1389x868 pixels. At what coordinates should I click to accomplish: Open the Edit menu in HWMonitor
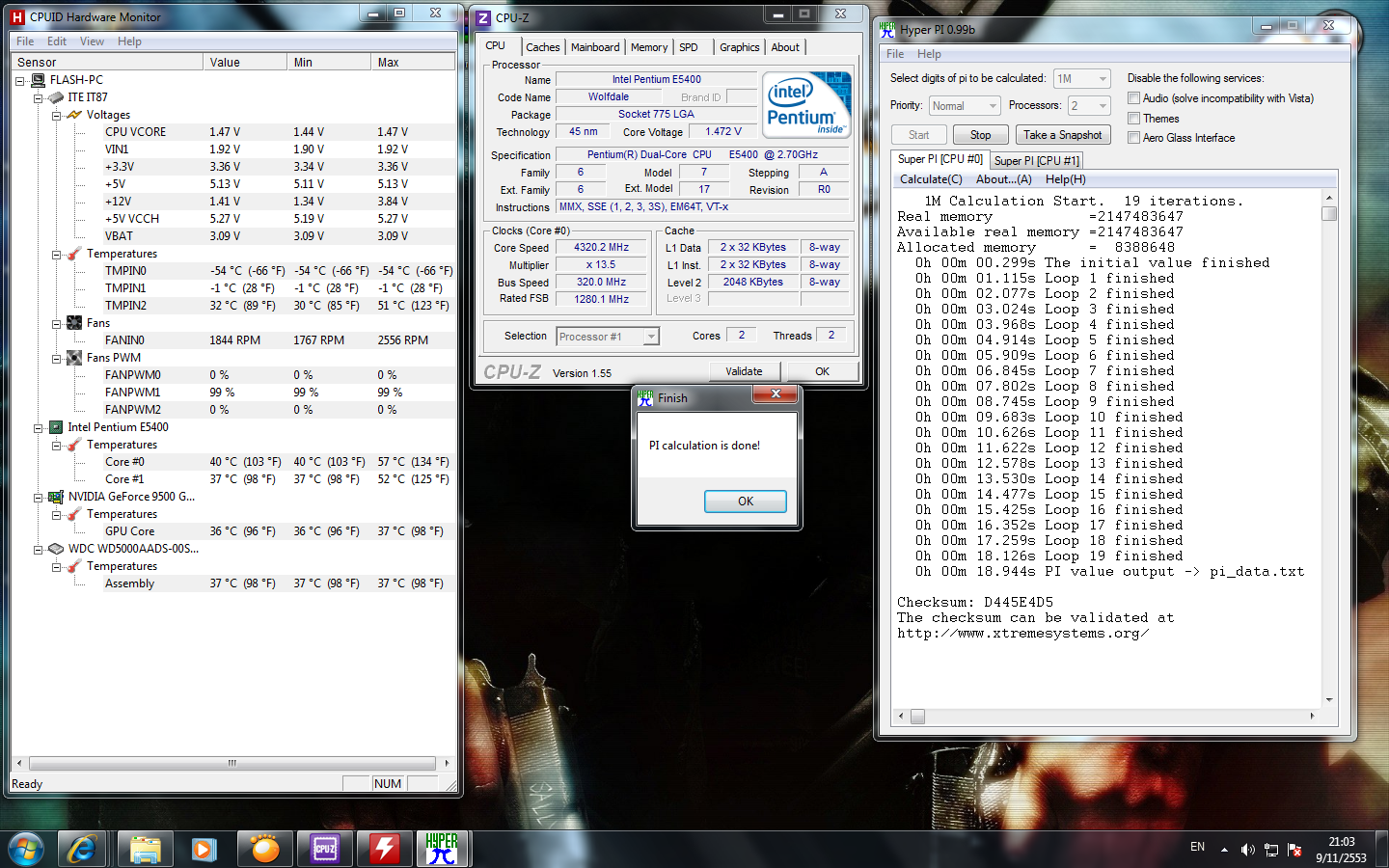click(x=57, y=41)
